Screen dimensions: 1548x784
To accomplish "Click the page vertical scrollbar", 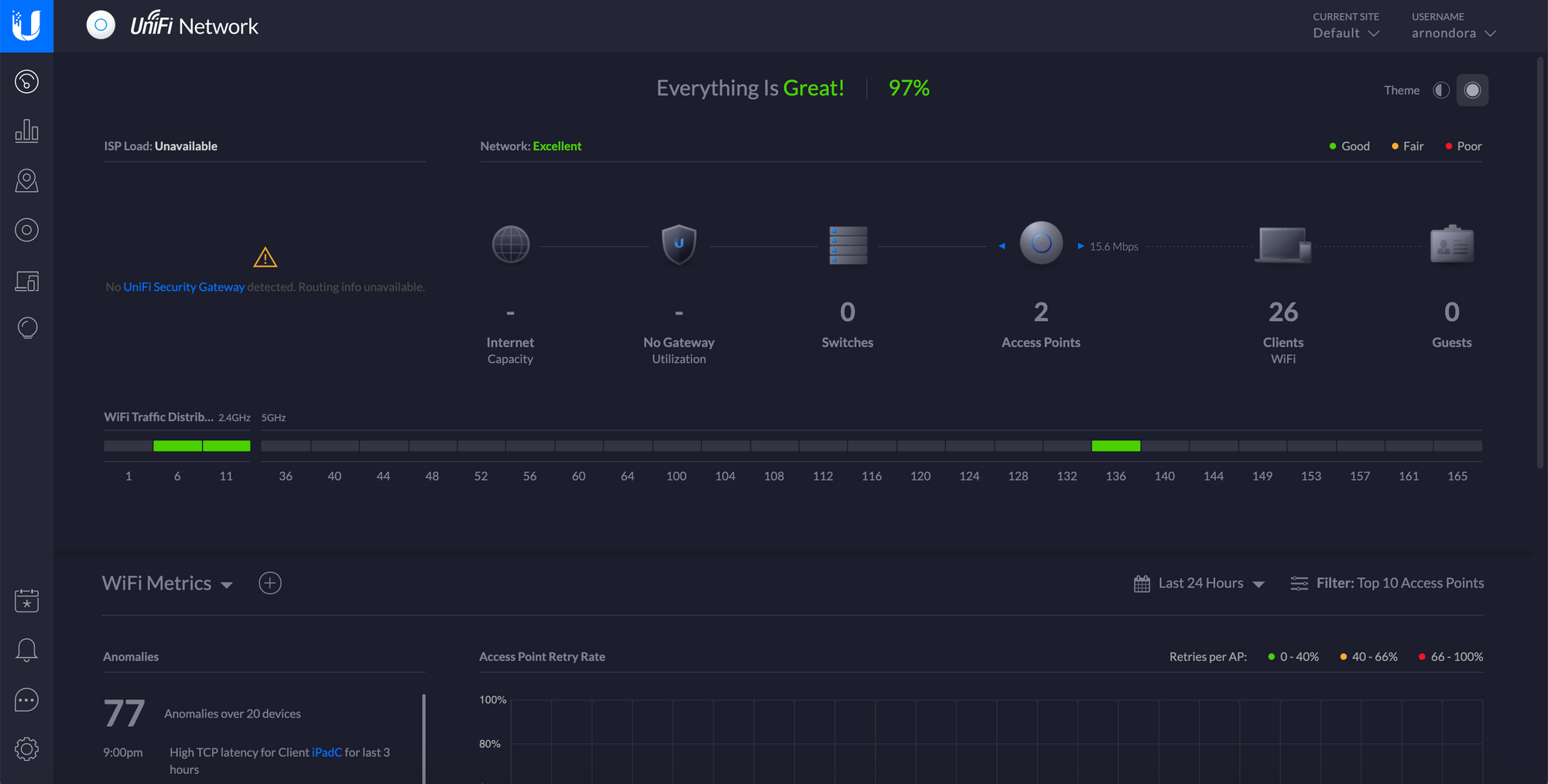I will pos(1540,263).
